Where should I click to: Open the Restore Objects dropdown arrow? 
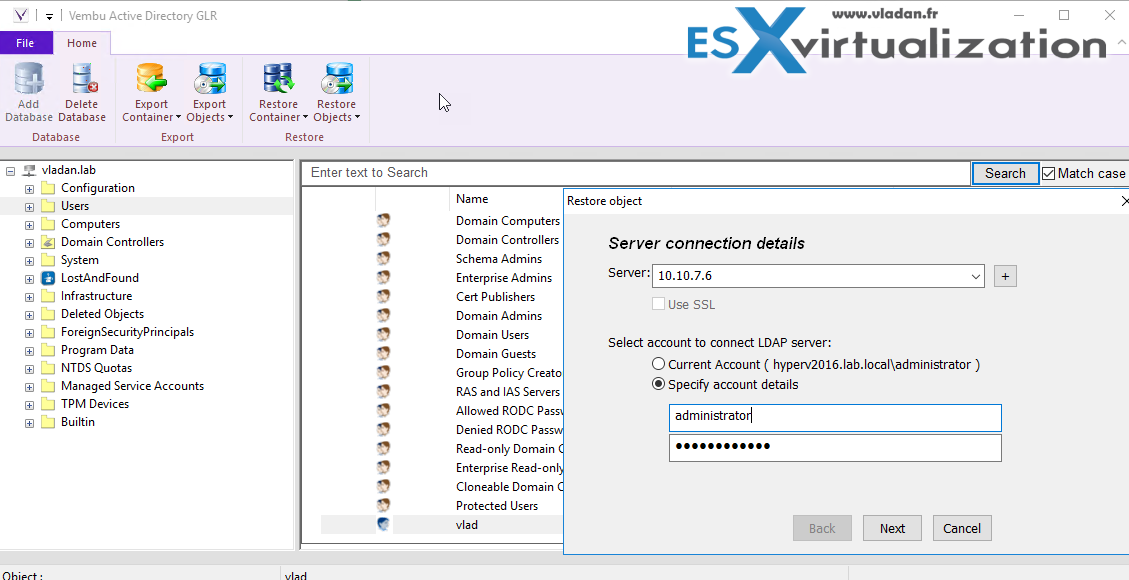tap(356, 117)
